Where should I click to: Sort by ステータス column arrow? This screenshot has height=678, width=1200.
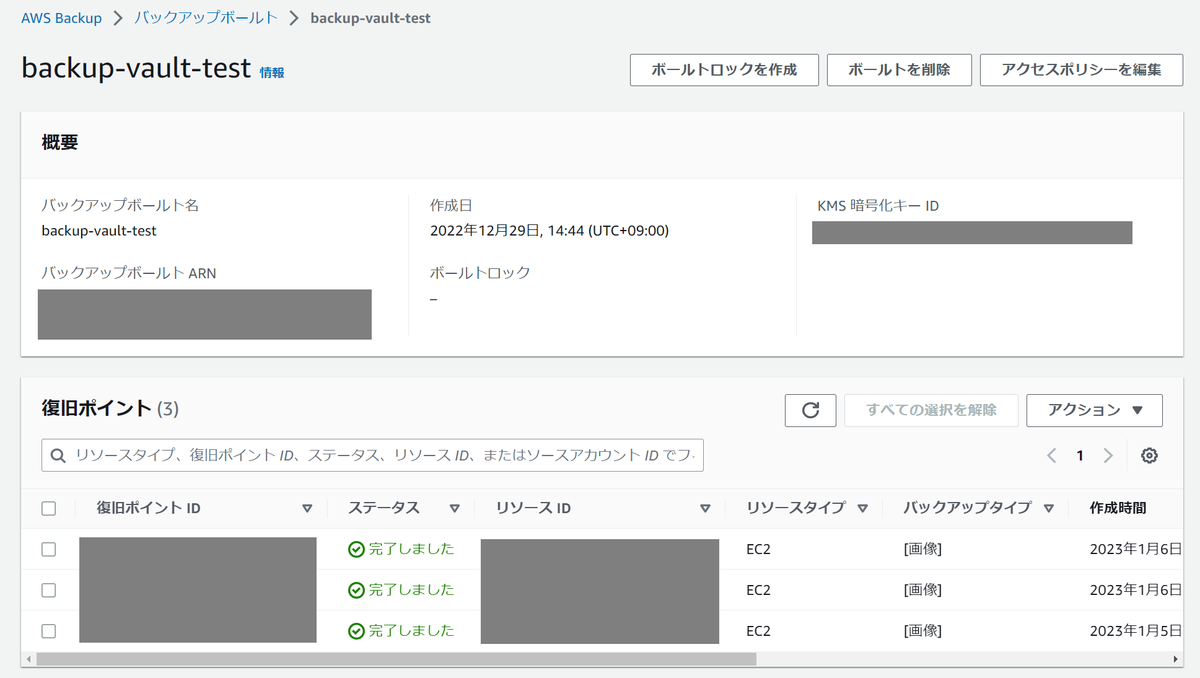tap(454, 509)
